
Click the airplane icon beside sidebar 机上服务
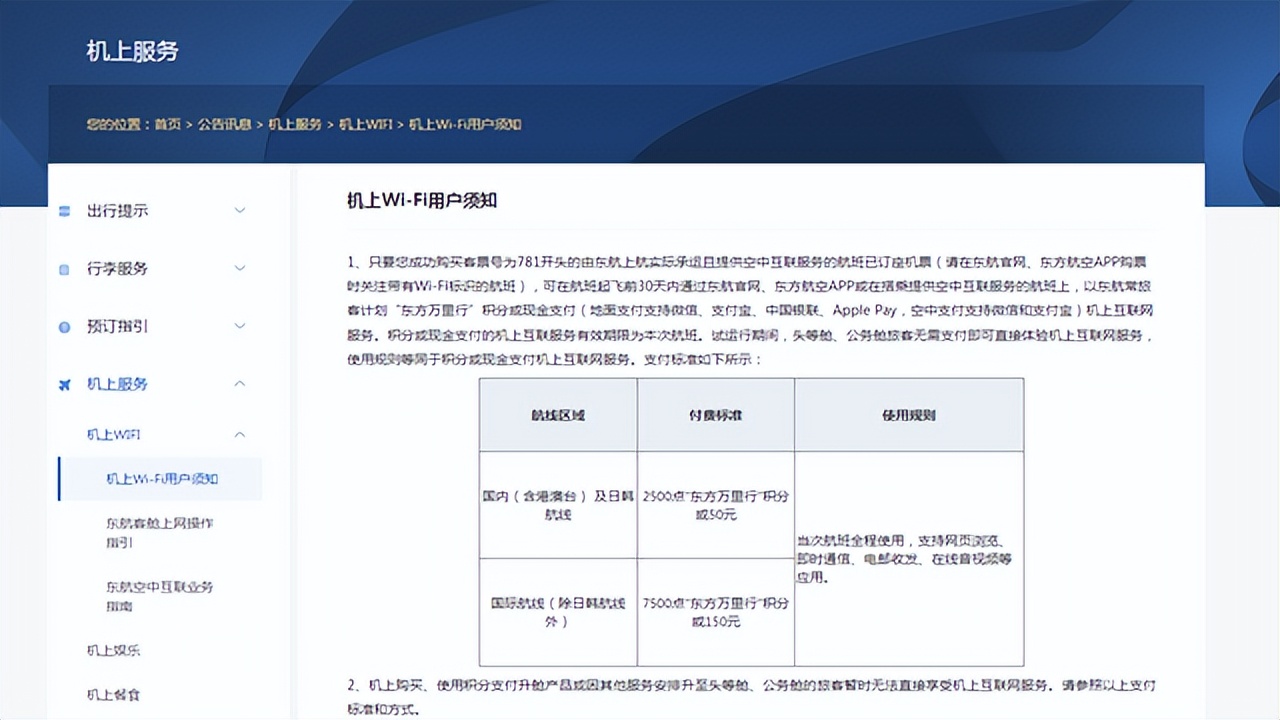coord(65,384)
